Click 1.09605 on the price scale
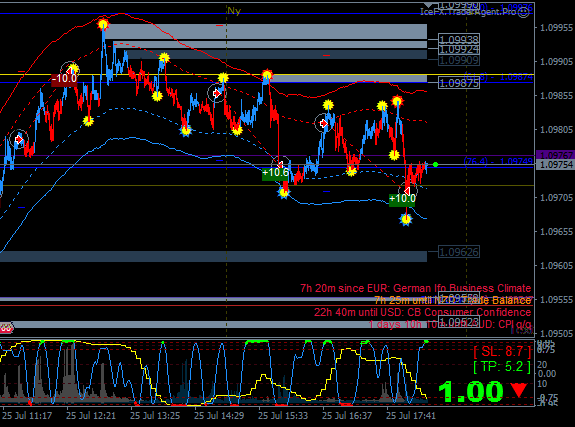This screenshot has height=427, width=575. (x=556, y=265)
